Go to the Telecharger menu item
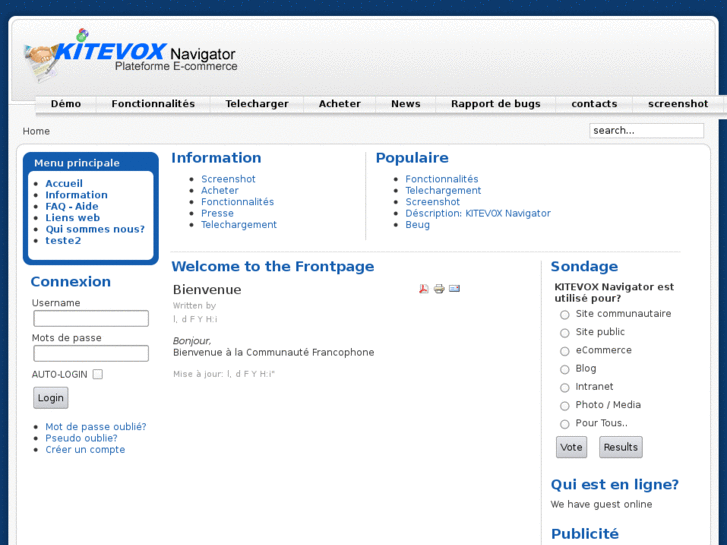 pos(257,104)
